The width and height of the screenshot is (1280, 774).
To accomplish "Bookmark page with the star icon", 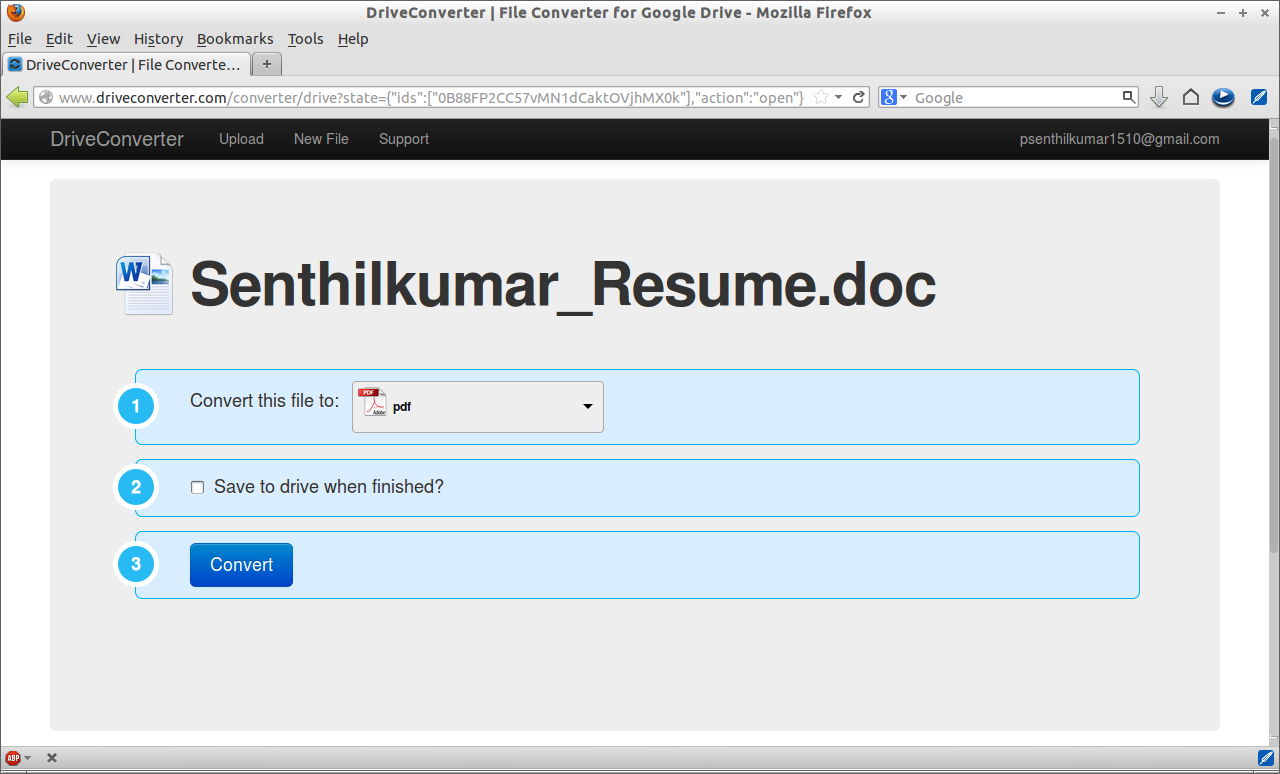I will point(820,97).
